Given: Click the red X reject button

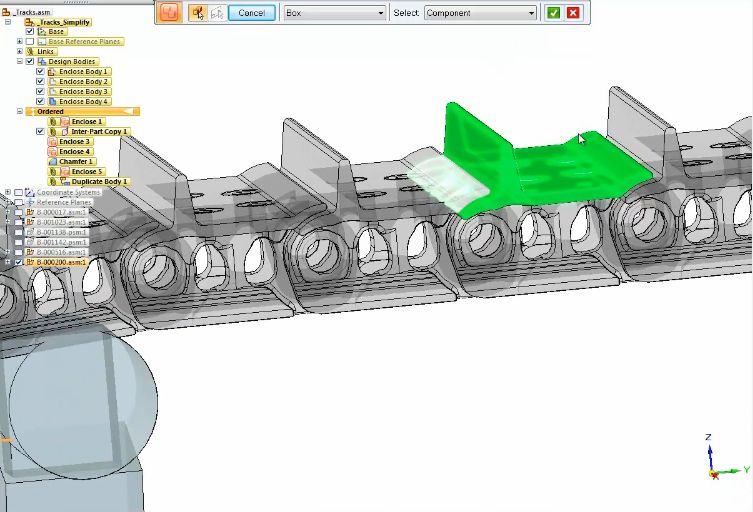Looking at the screenshot, I should coord(573,13).
